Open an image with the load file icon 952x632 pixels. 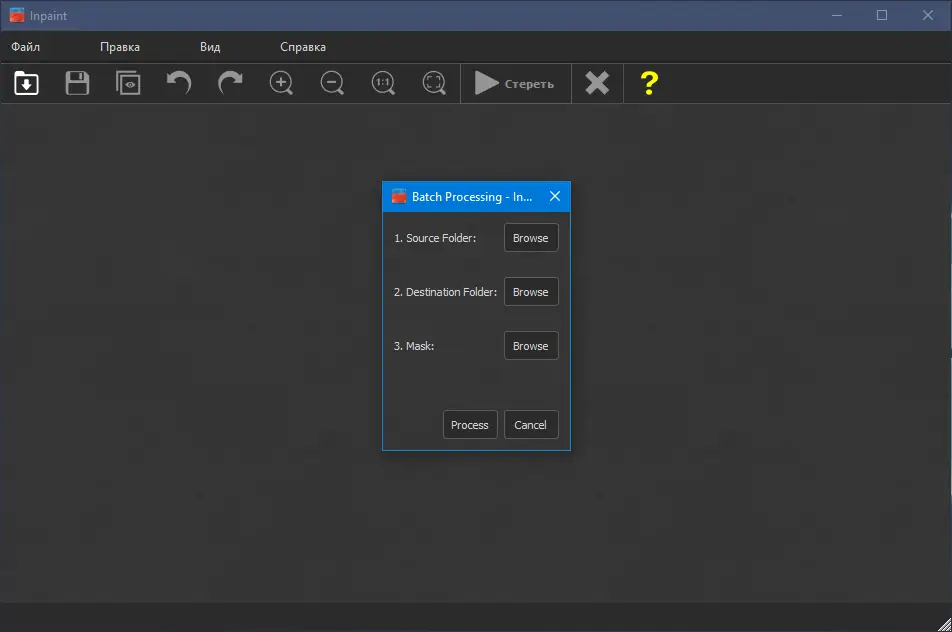click(x=26, y=83)
